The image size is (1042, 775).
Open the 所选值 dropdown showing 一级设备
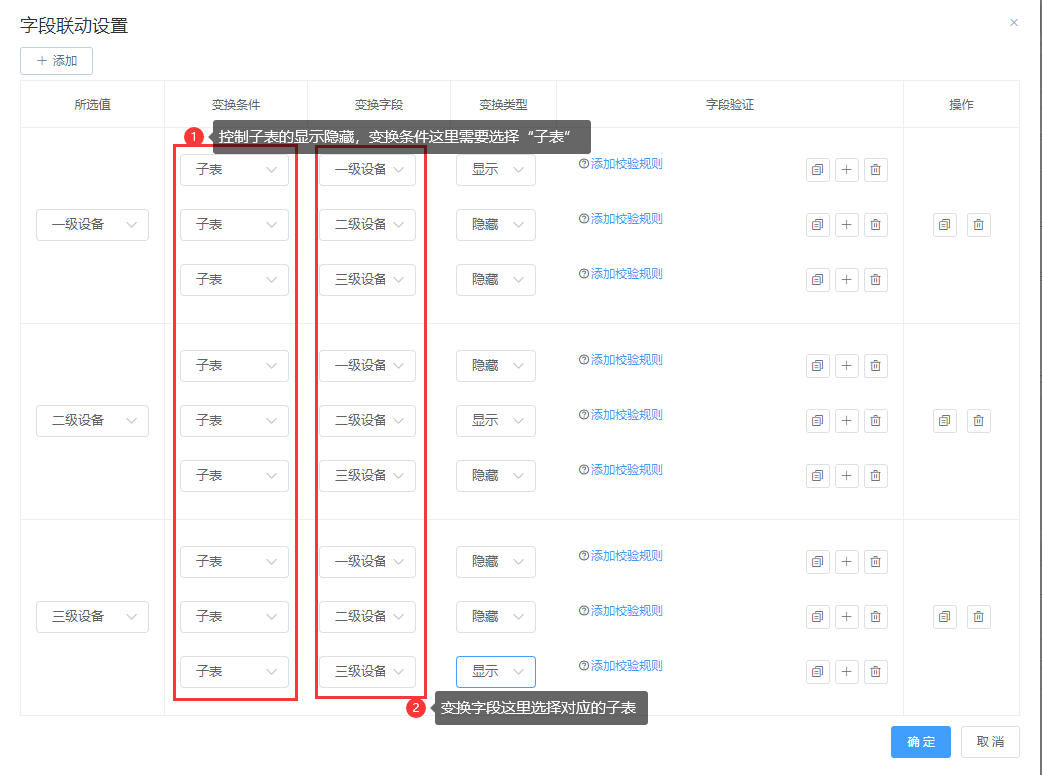click(92, 225)
